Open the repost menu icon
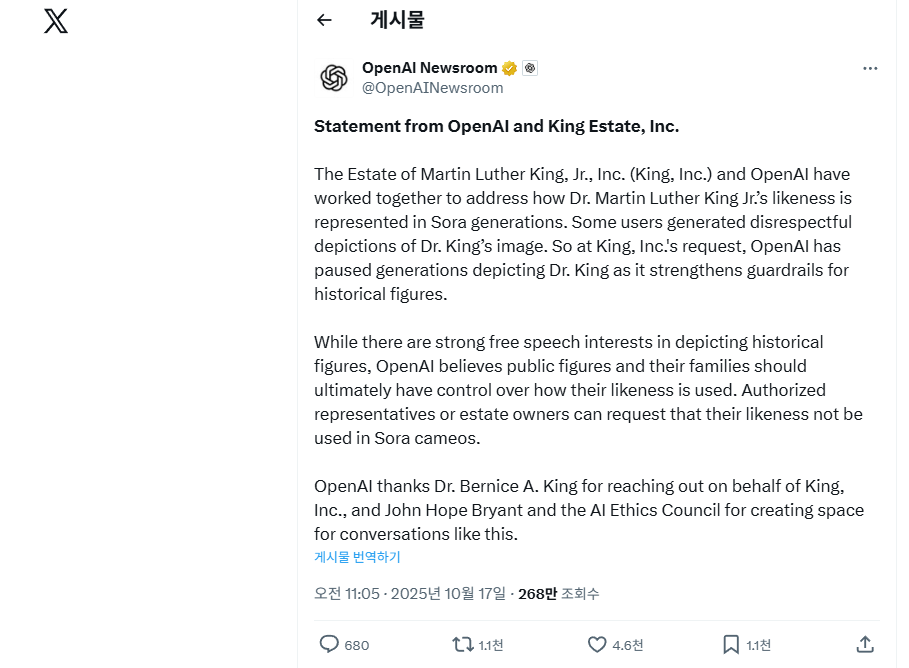The image size is (909, 668). pyautogui.click(x=463, y=644)
